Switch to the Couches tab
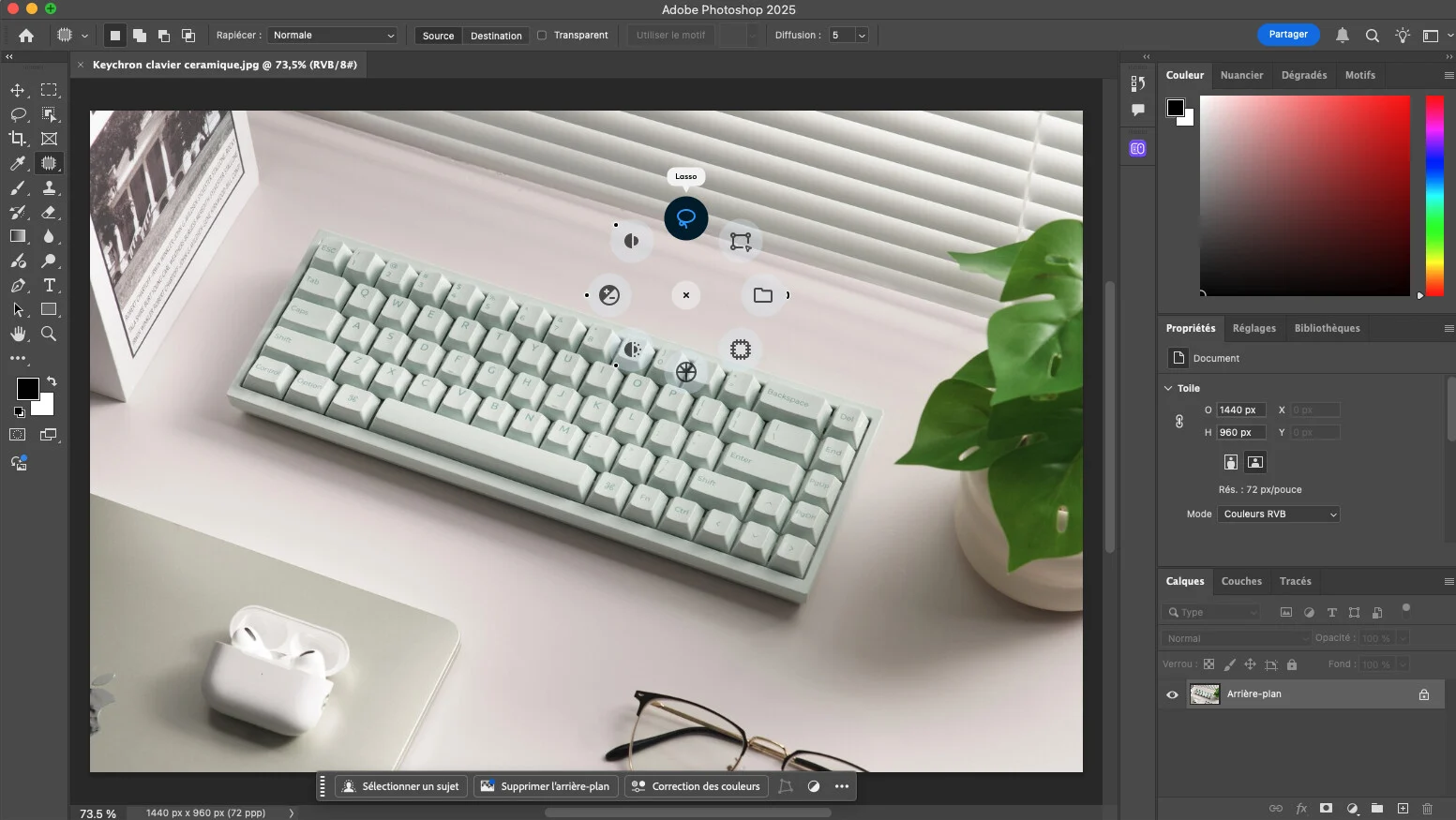The width and height of the screenshot is (1456, 820). 1241,581
